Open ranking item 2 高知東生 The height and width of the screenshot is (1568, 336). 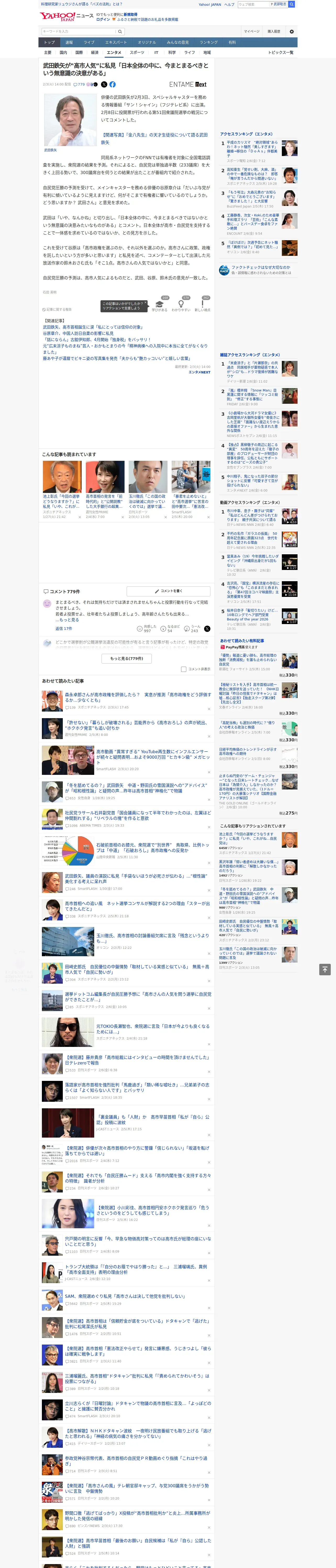click(252, 174)
